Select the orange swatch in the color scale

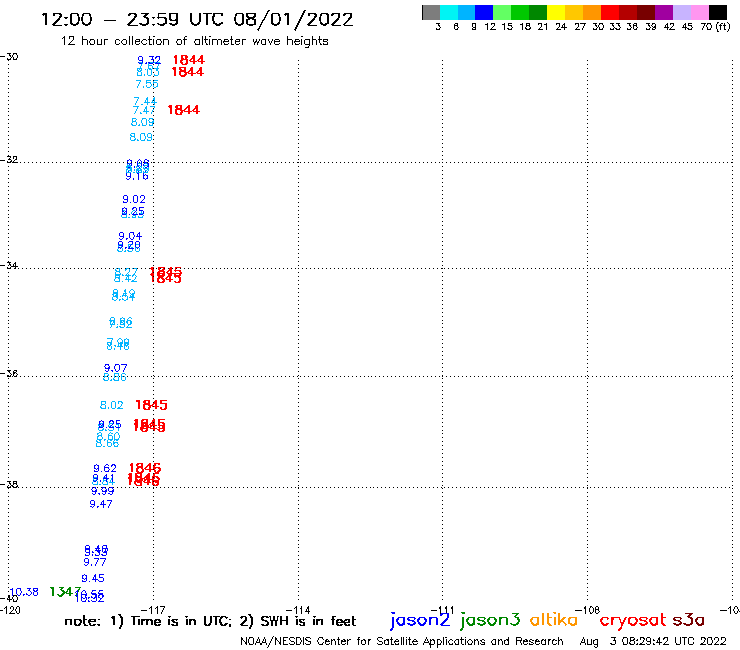592,12
